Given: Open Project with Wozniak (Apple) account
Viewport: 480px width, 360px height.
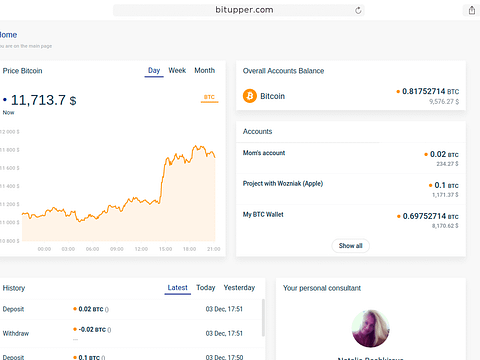Looking at the screenshot, I should coord(351,189).
